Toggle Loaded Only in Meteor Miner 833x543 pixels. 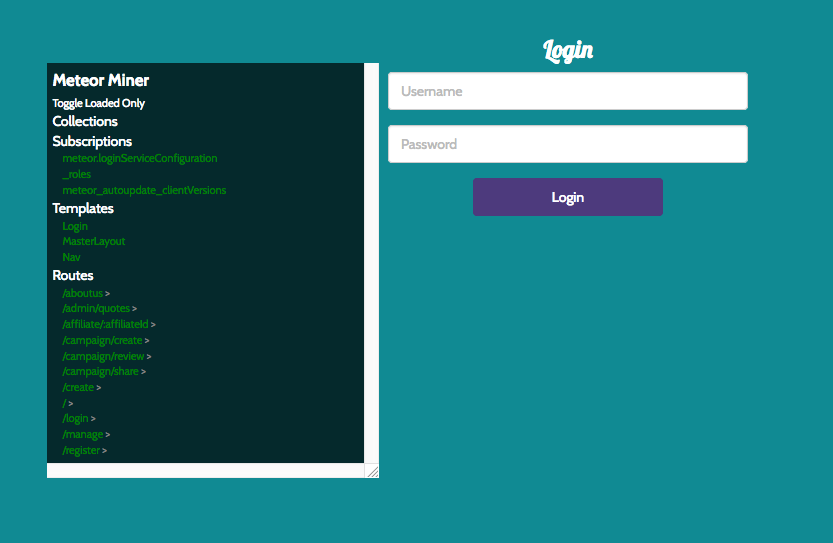coord(98,103)
